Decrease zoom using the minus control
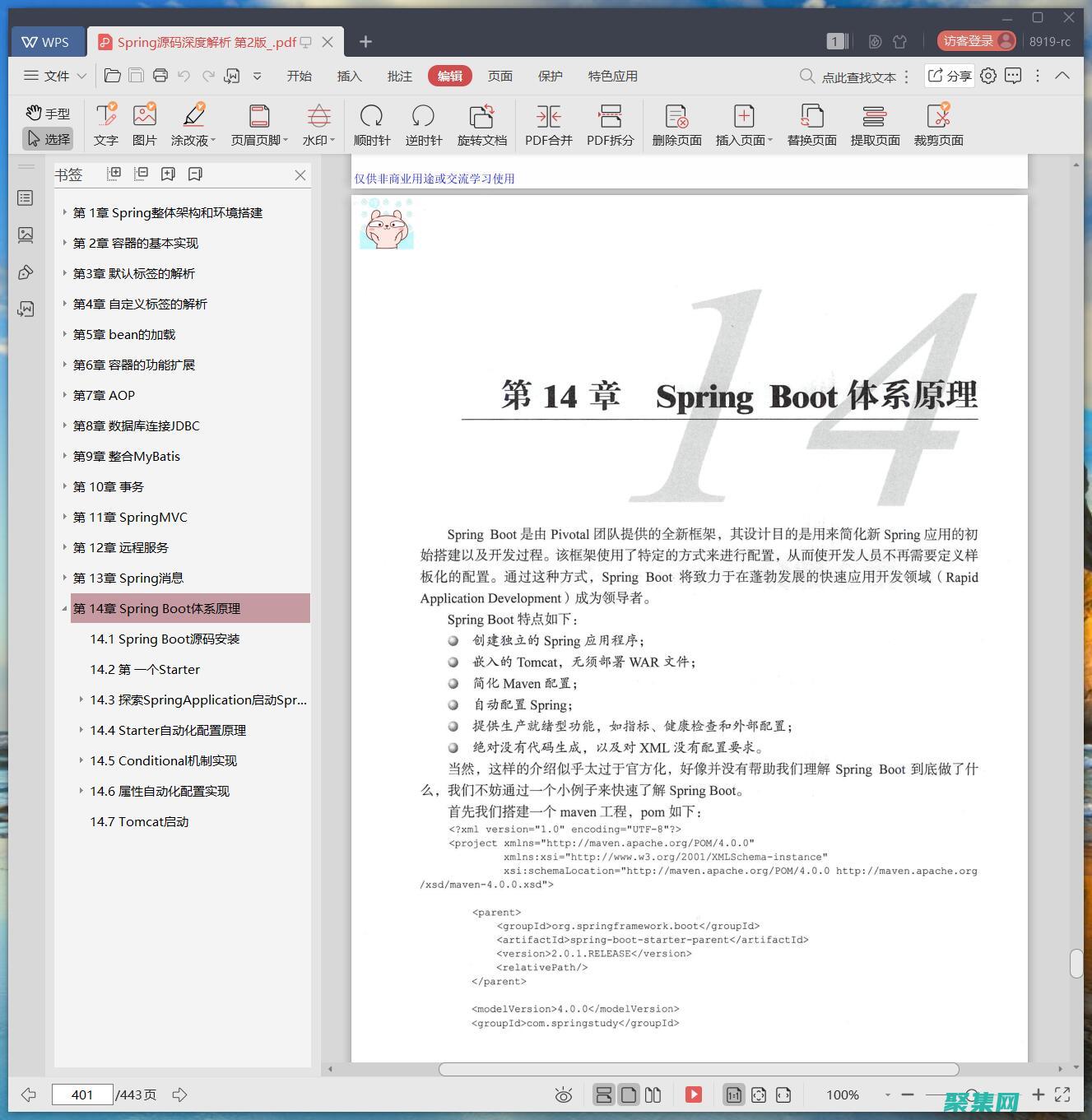The width and height of the screenshot is (1092, 1120). click(907, 1094)
